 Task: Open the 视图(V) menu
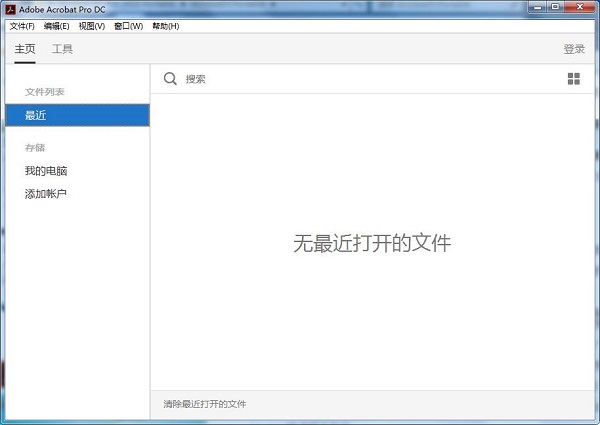92,26
